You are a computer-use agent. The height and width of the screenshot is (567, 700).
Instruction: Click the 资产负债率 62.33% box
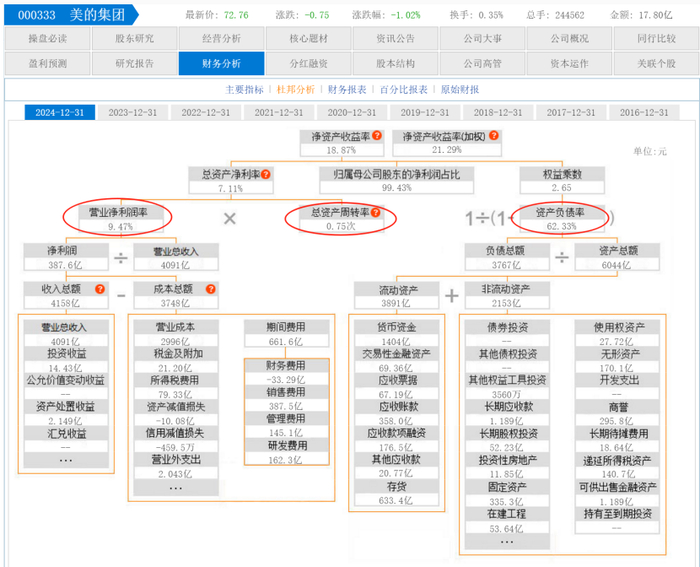click(x=562, y=219)
